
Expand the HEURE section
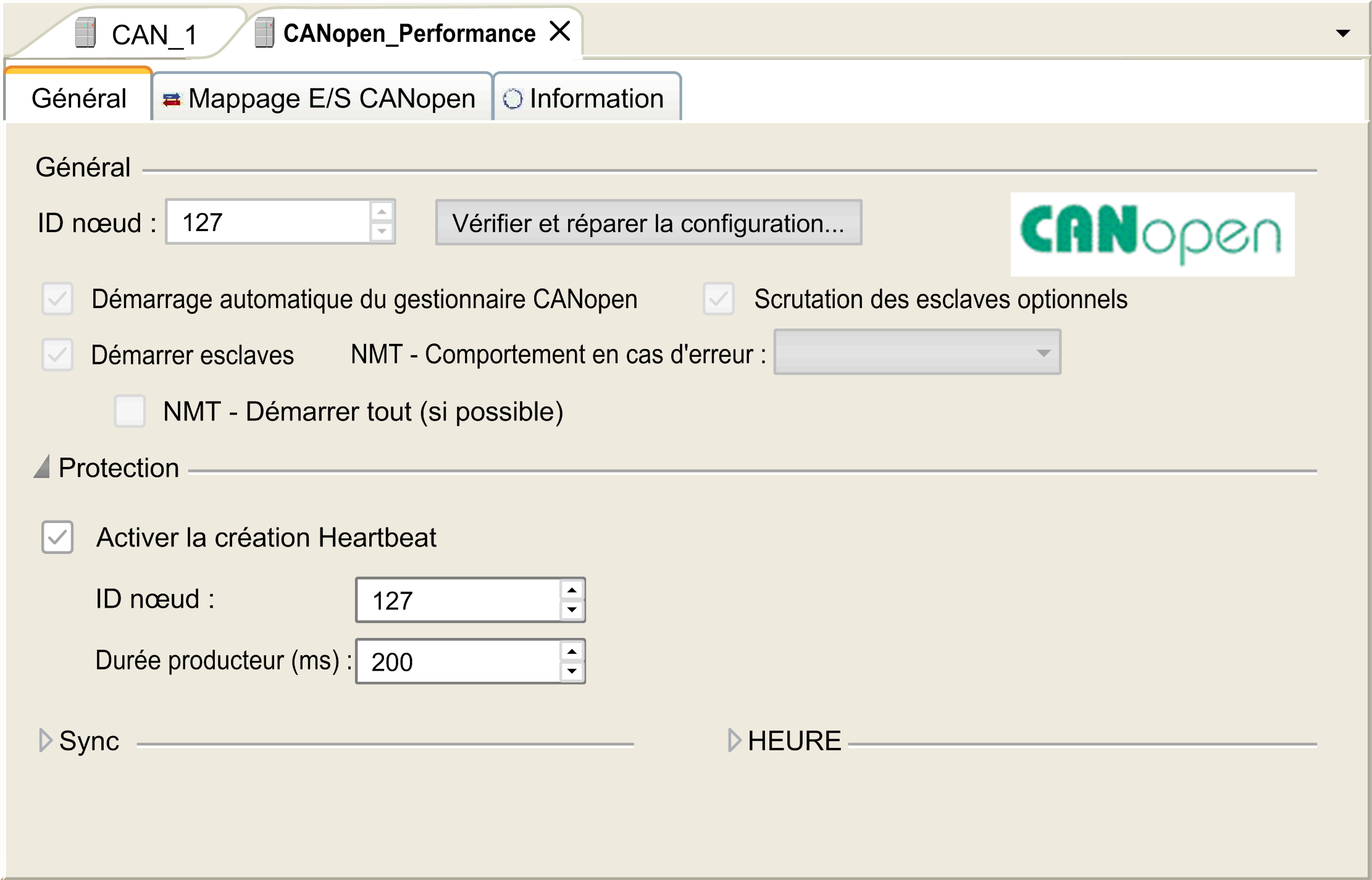tap(735, 740)
